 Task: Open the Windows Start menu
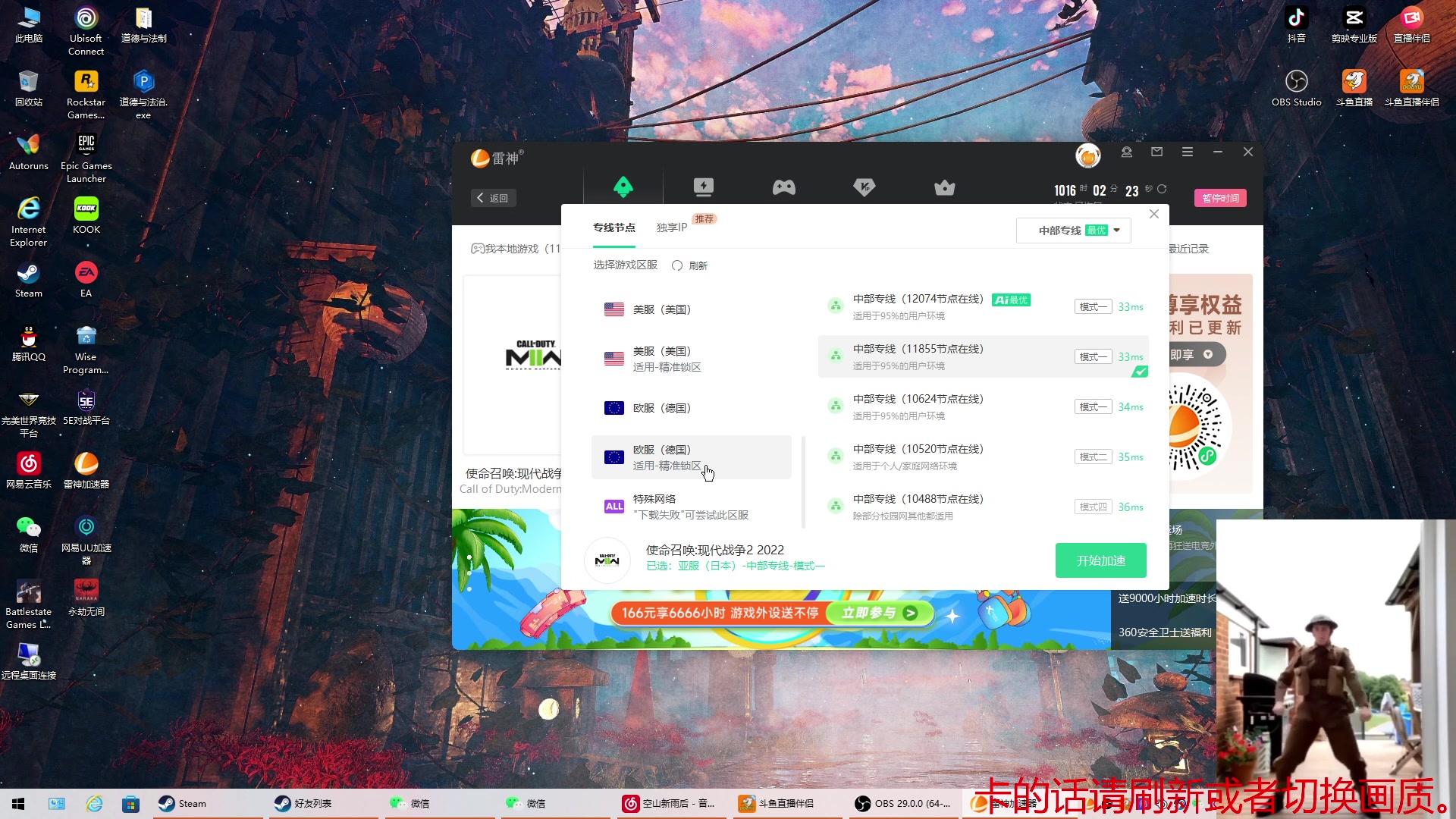(18, 804)
